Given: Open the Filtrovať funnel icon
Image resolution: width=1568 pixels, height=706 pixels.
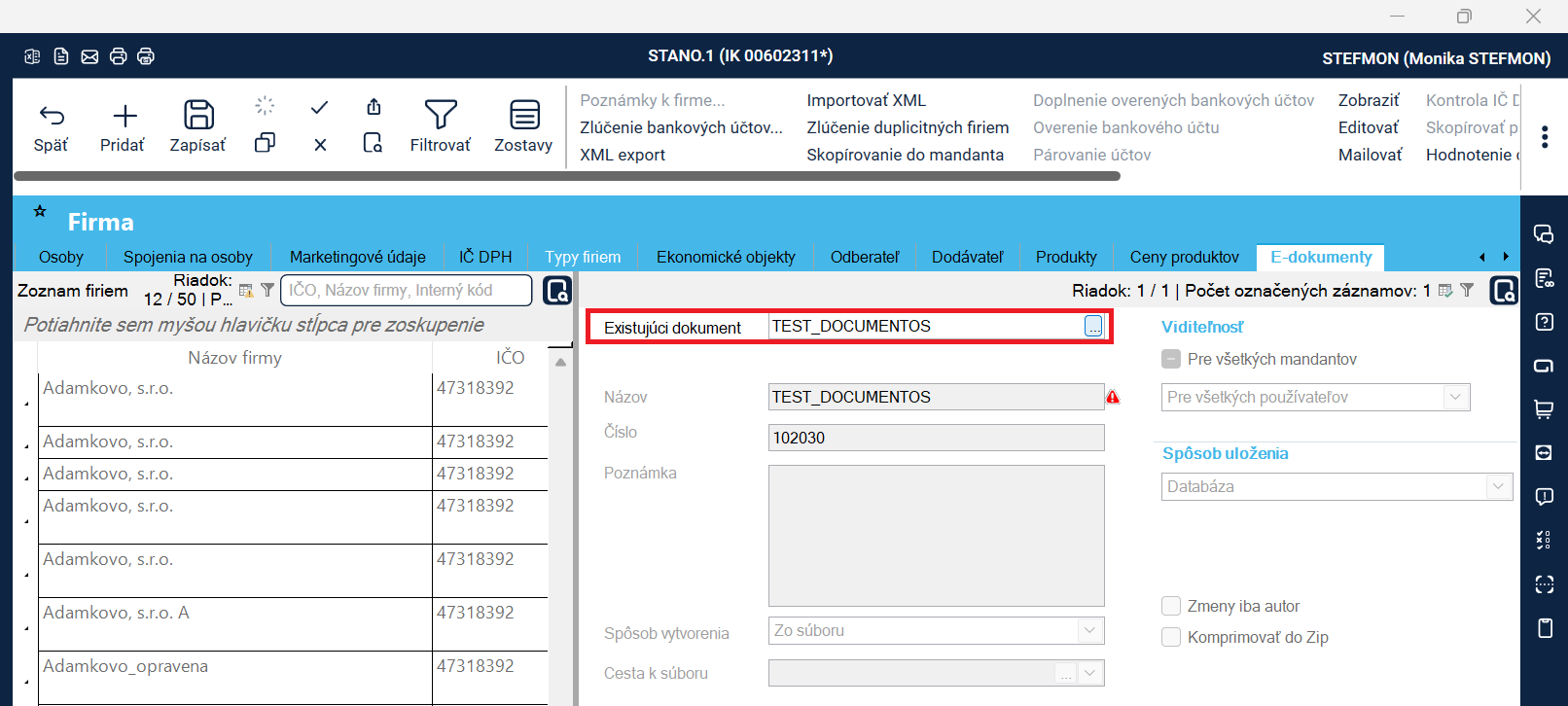Looking at the screenshot, I should click(x=441, y=116).
